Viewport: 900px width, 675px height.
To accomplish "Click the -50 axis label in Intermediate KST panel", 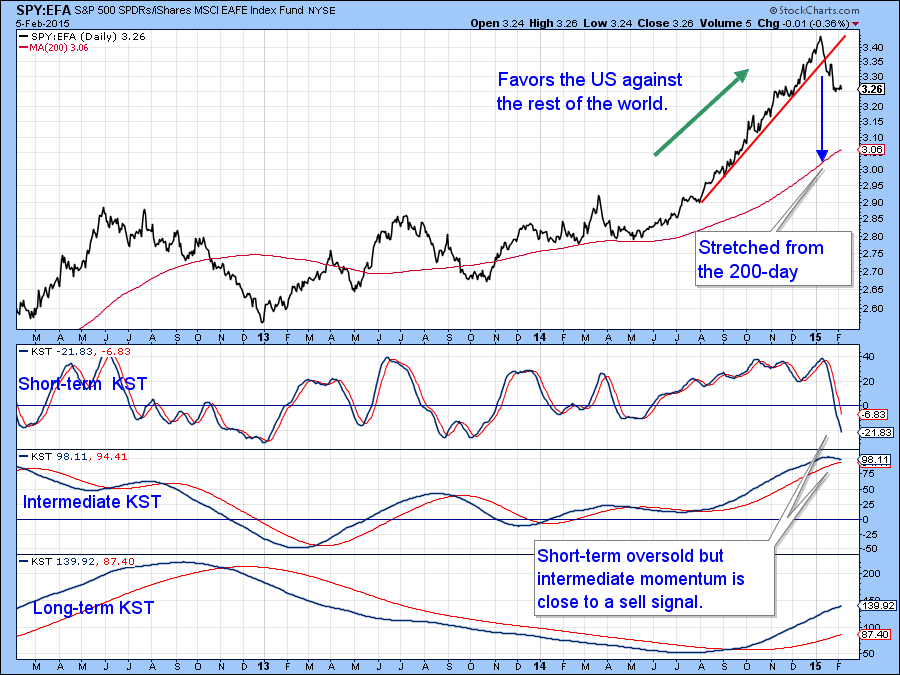I will coord(870,549).
